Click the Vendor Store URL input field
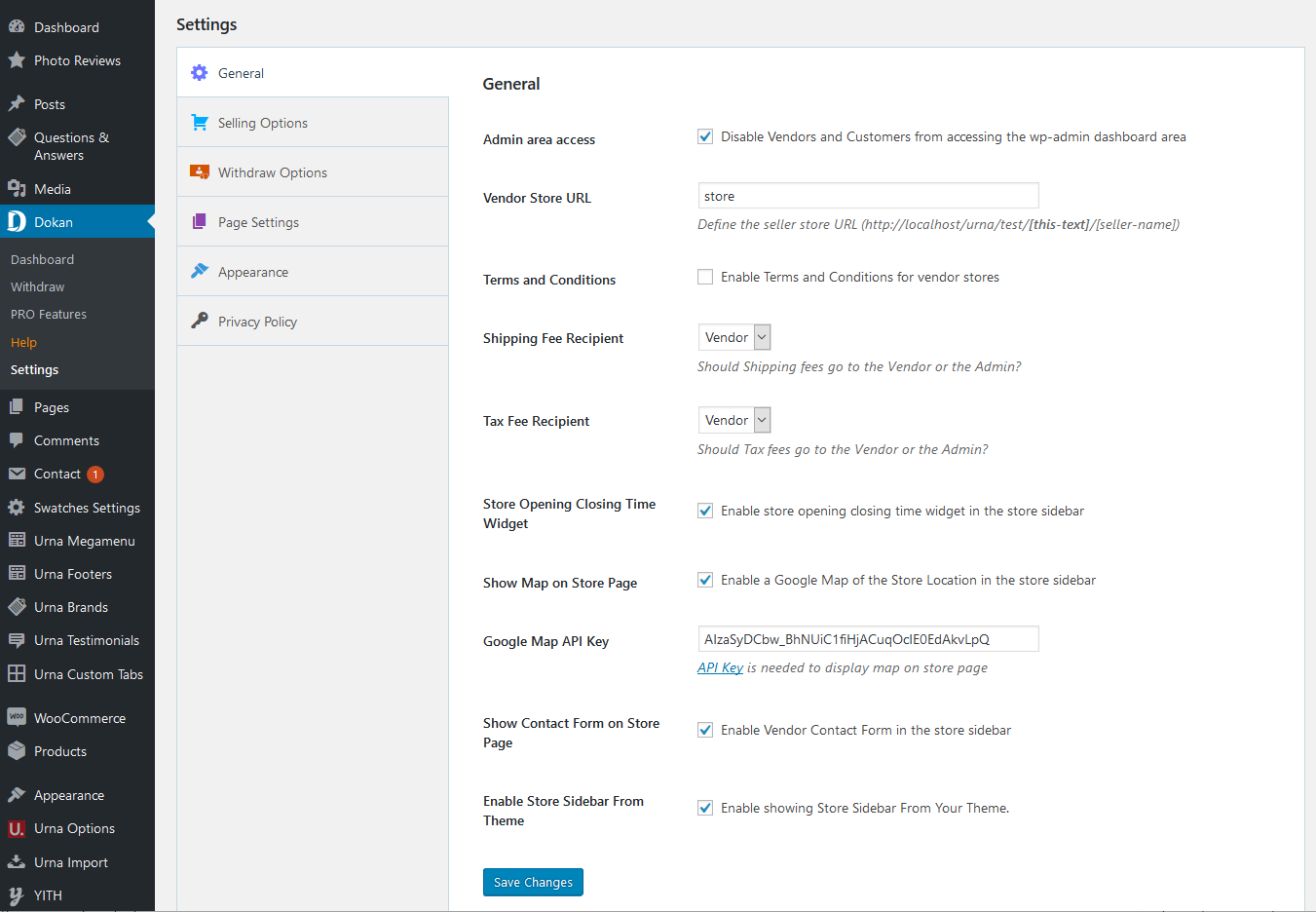1316x912 pixels. click(868, 196)
